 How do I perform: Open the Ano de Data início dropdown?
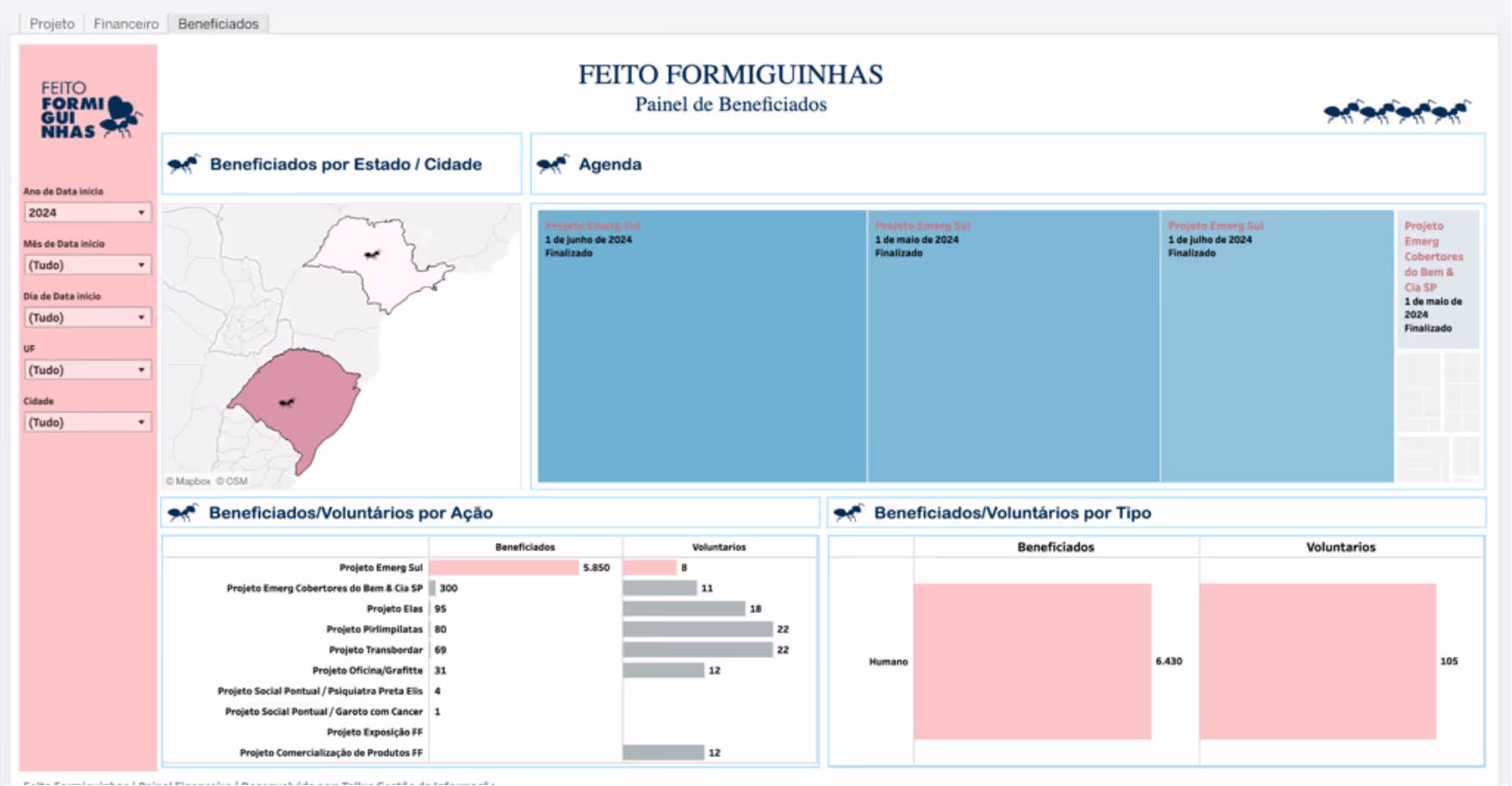[88, 213]
